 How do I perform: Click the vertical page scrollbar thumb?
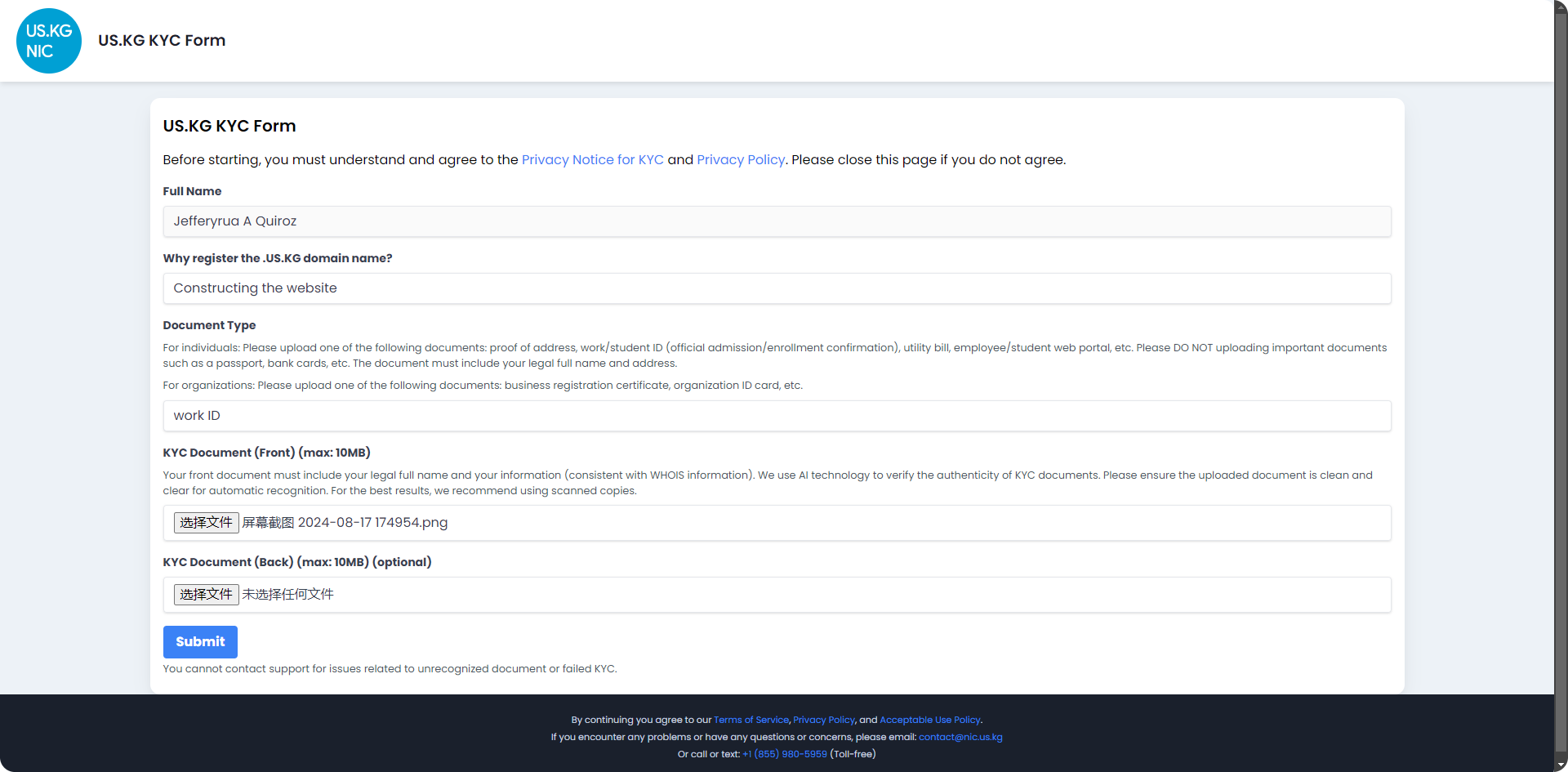click(1561, 384)
